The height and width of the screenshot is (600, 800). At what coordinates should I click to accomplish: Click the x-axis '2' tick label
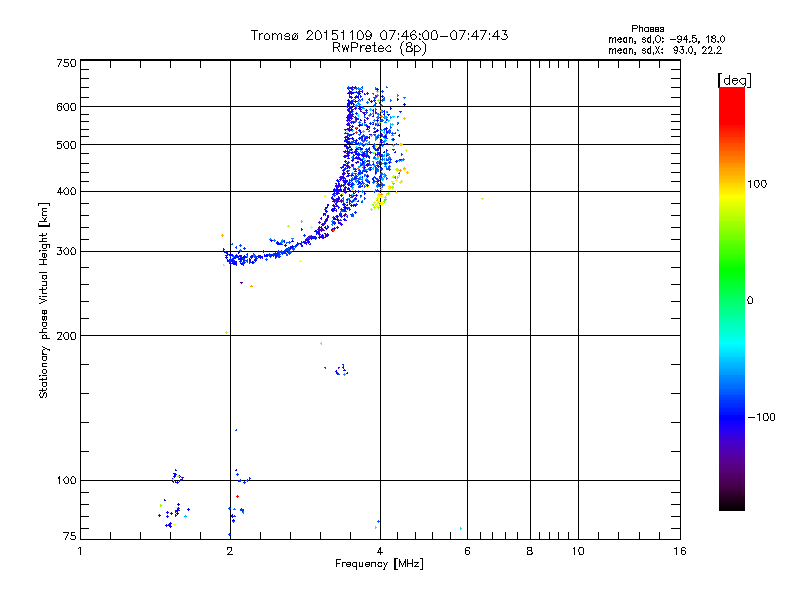[230, 551]
